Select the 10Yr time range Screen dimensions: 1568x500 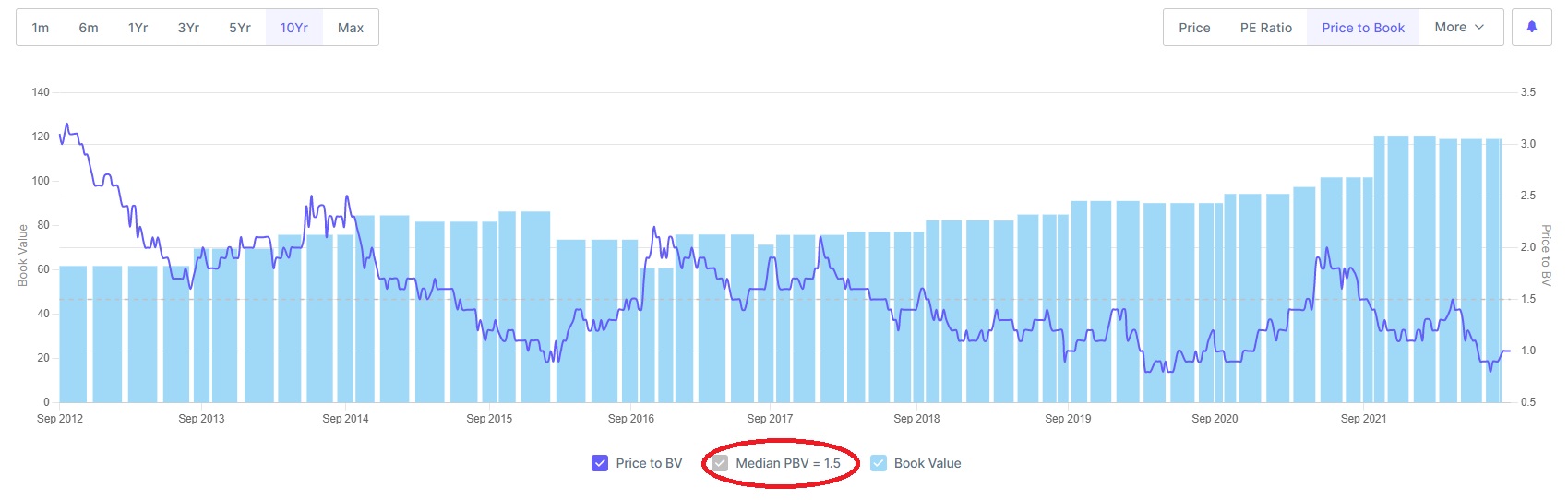pos(294,28)
